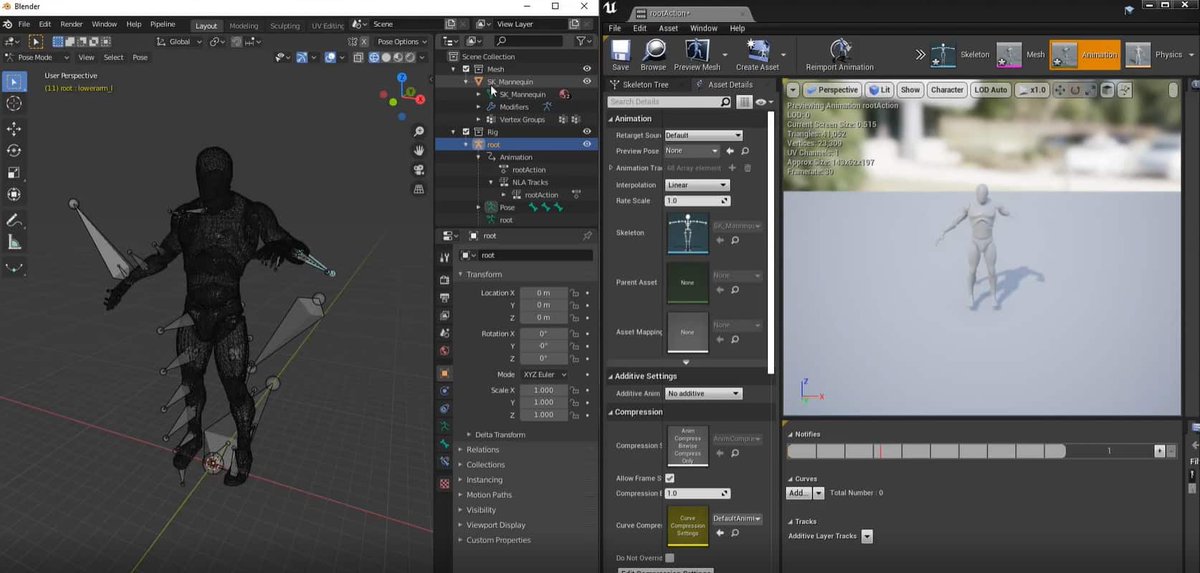Toggle the Allow Frame Stripping checkbox
The width and height of the screenshot is (1200, 573).
[x=670, y=478]
